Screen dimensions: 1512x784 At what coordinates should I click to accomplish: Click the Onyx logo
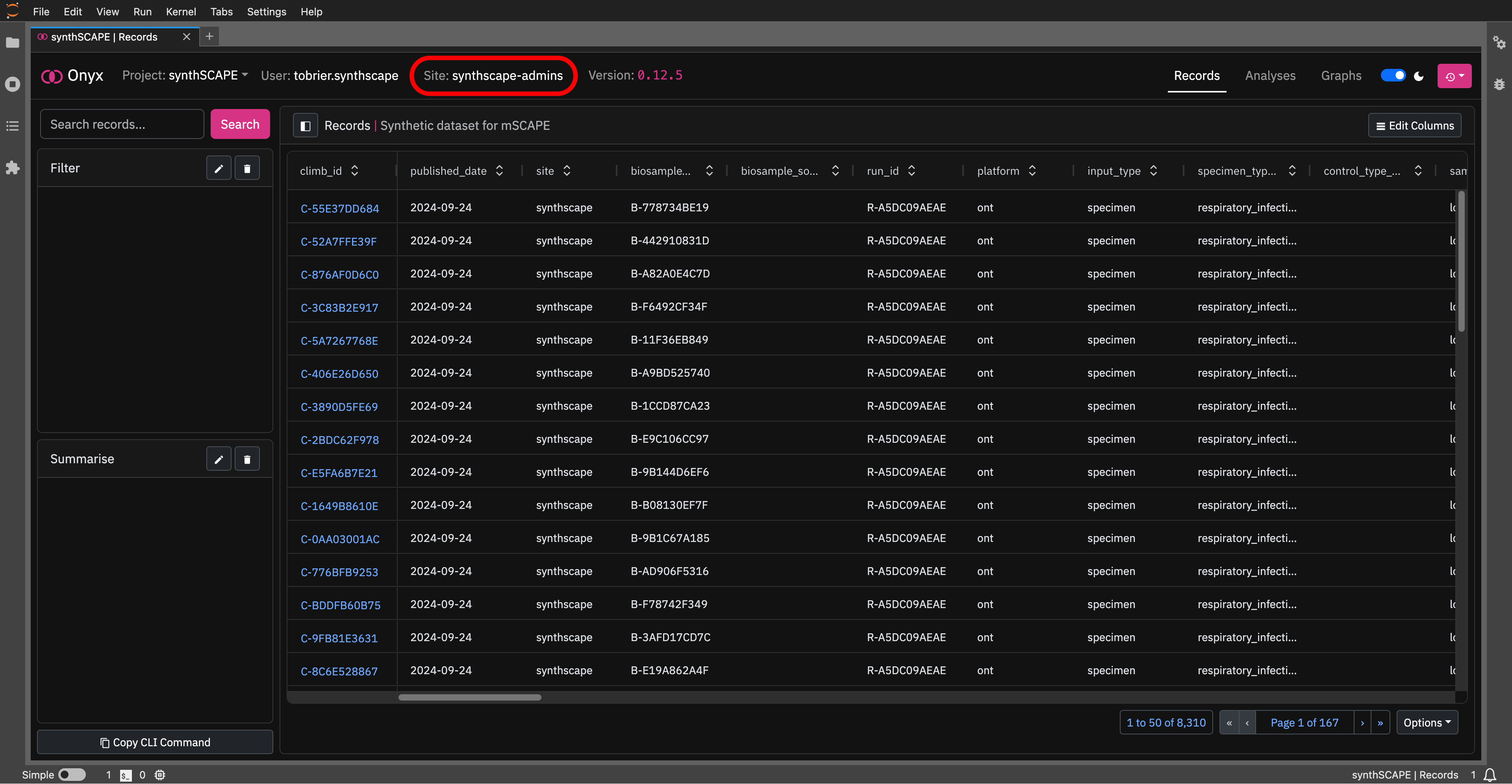point(72,76)
